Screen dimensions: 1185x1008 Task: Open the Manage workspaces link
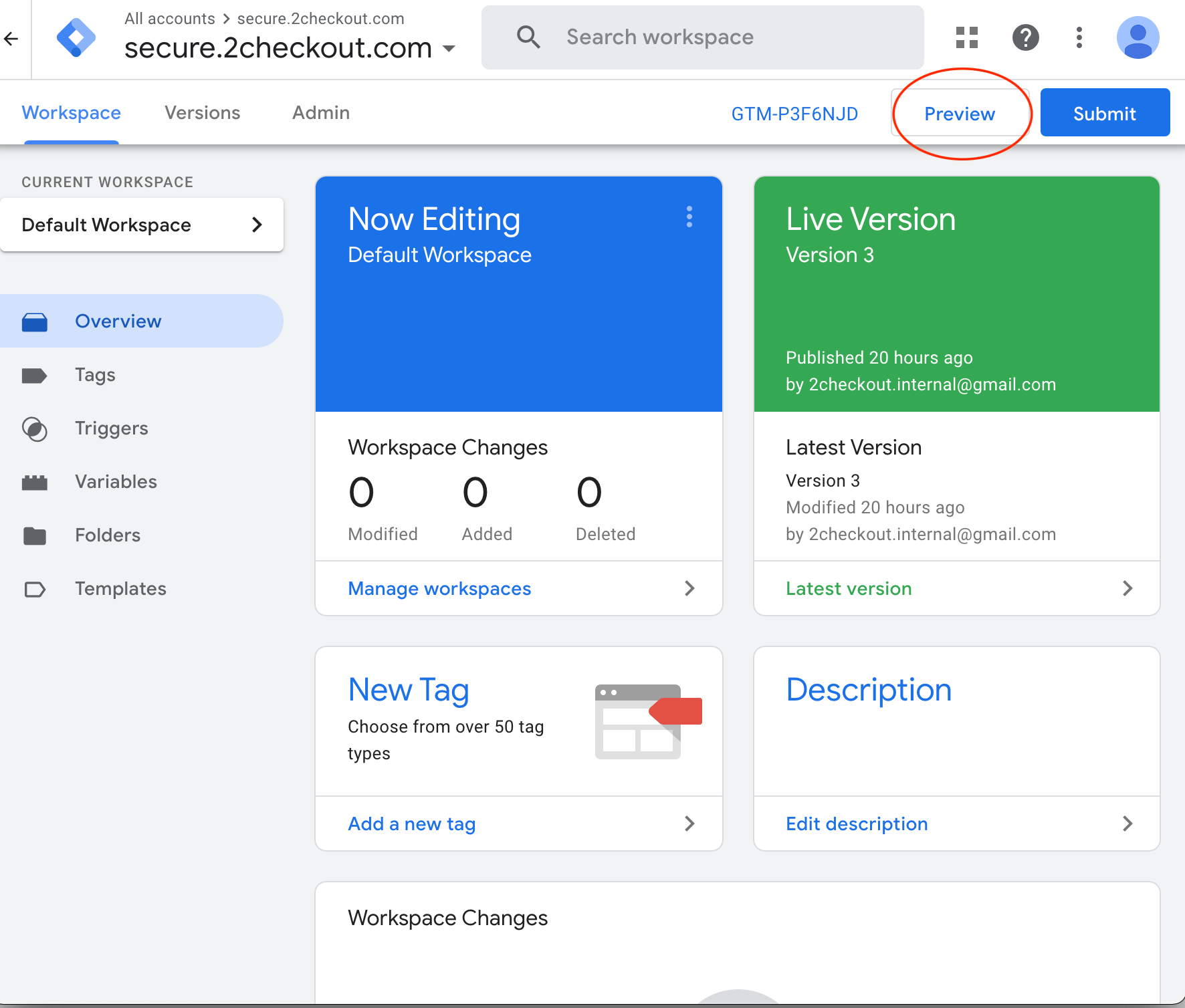[x=439, y=588]
